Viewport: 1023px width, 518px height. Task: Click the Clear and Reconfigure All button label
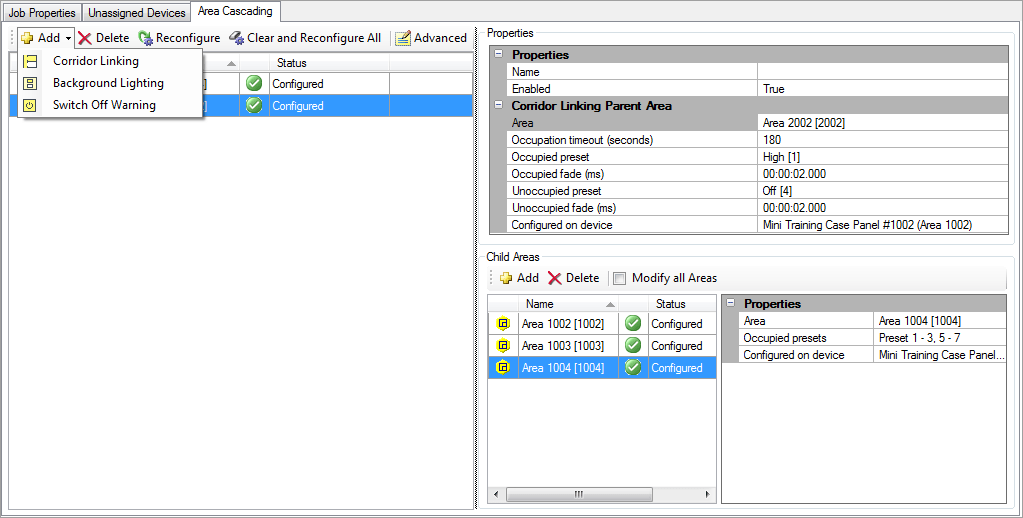point(314,38)
